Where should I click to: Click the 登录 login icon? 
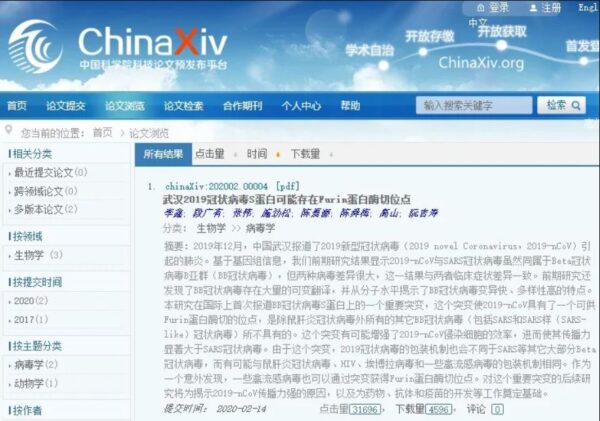(x=481, y=7)
